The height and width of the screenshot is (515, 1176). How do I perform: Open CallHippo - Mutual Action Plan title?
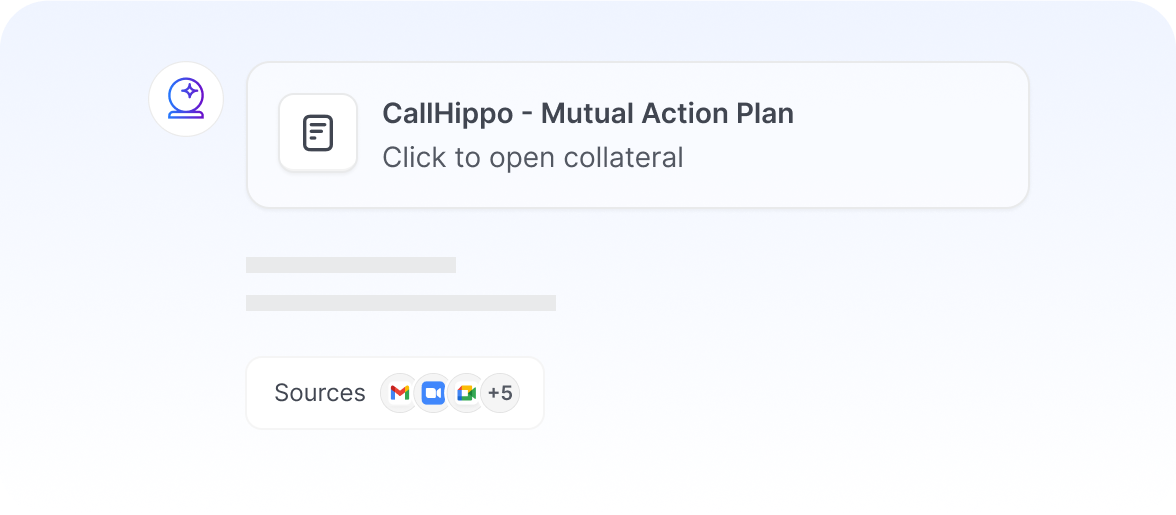(x=588, y=114)
